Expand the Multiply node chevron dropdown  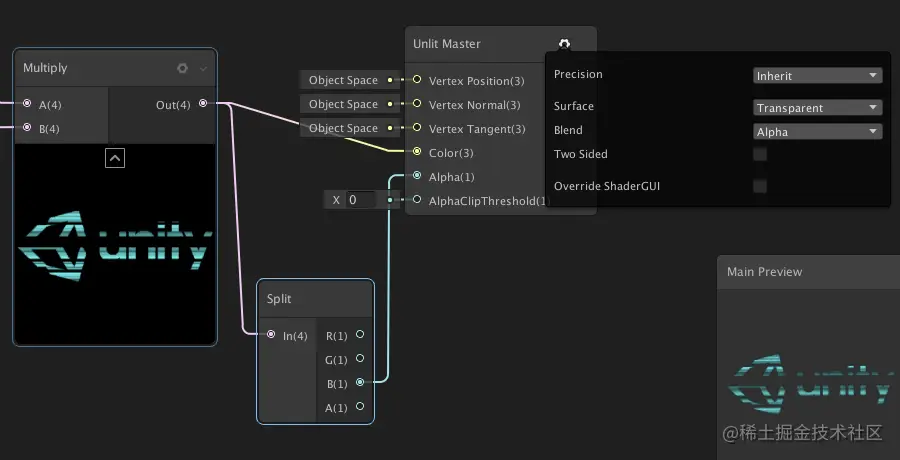coord(203,68)
